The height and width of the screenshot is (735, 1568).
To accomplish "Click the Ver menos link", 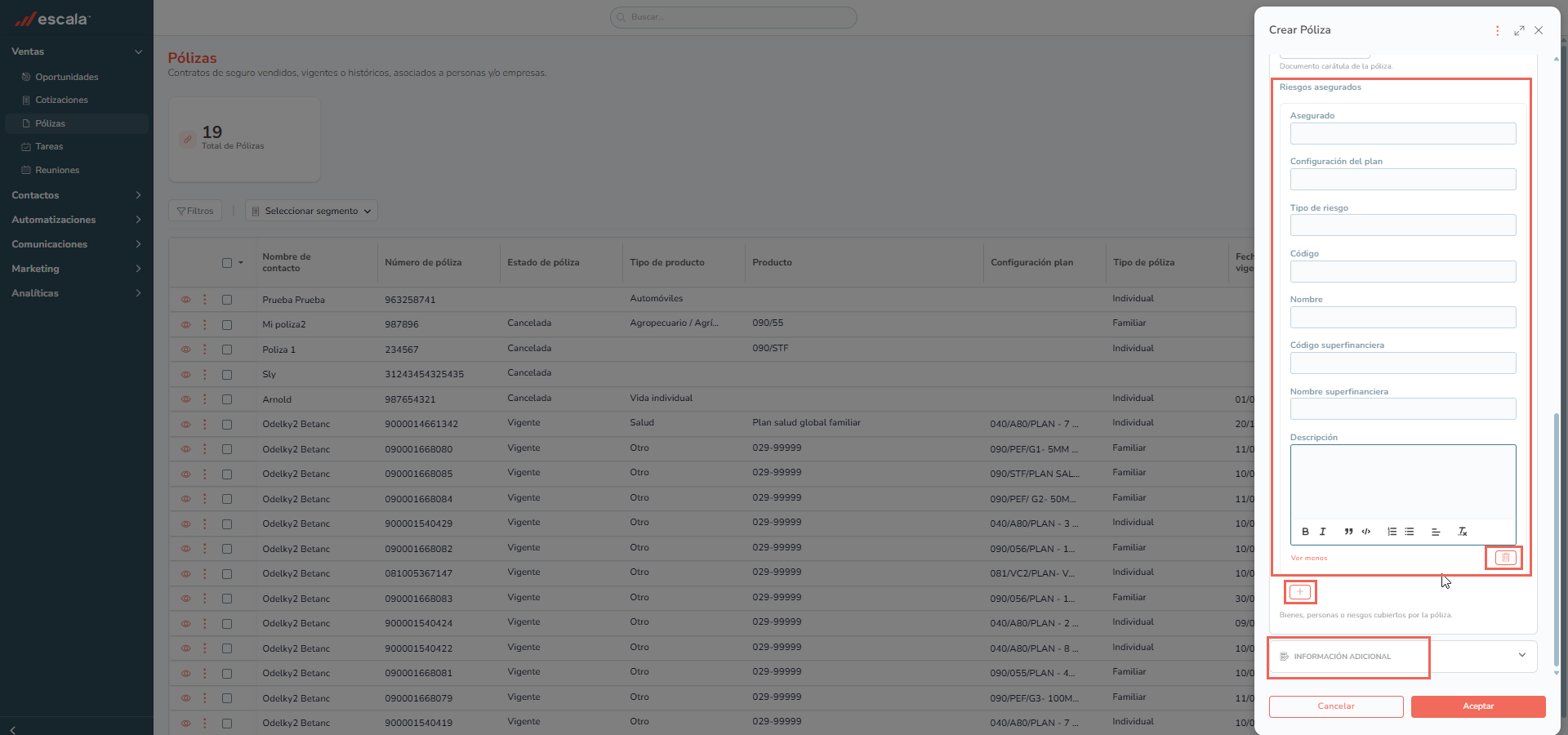I will (1309, 558).
